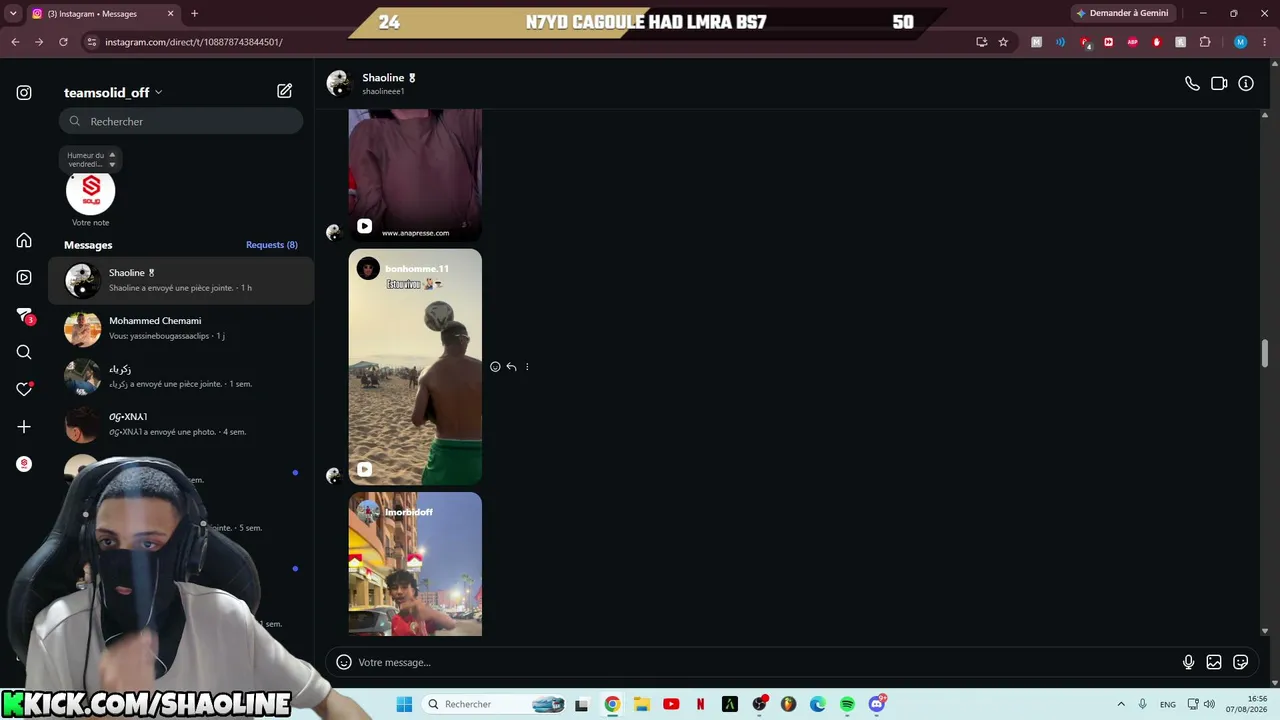
Task: Start an audio call with Shaoline
Action: tap(1192, 84)
